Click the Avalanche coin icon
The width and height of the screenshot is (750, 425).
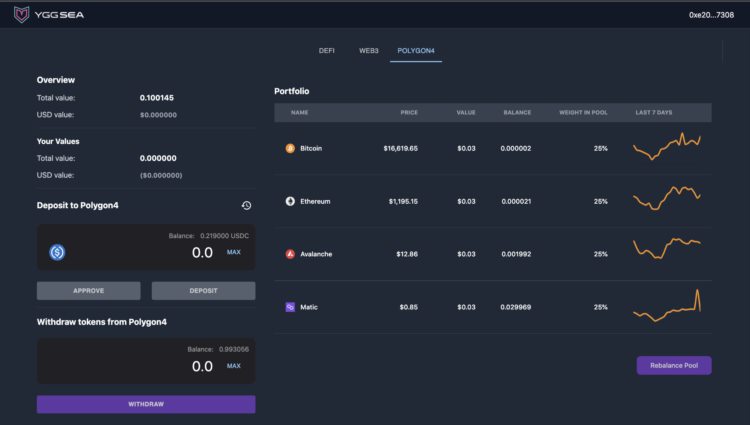[x=290, y=254]
